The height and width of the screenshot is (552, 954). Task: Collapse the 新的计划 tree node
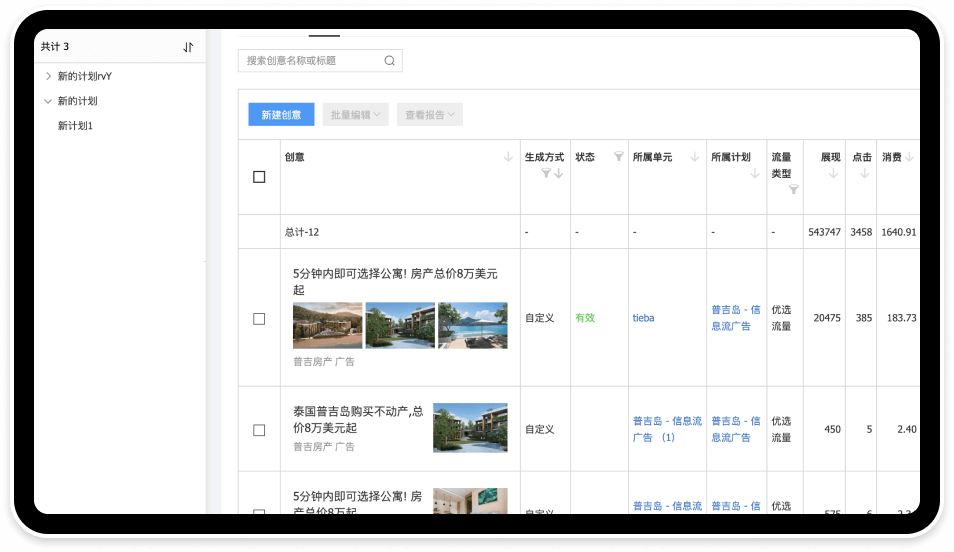click(48, 101)
